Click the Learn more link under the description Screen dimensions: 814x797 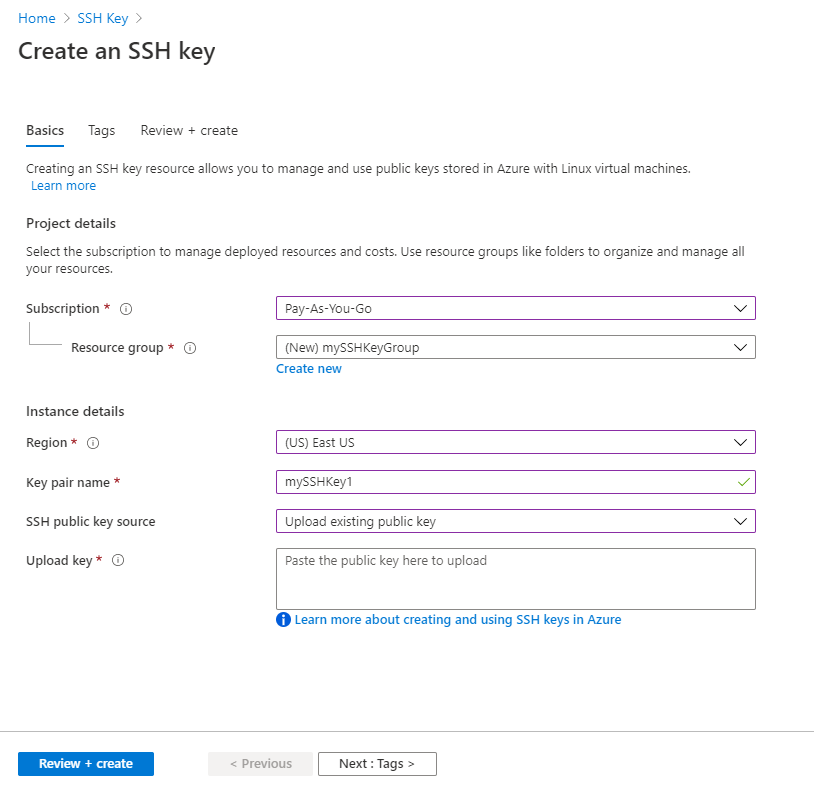point(63,185)
